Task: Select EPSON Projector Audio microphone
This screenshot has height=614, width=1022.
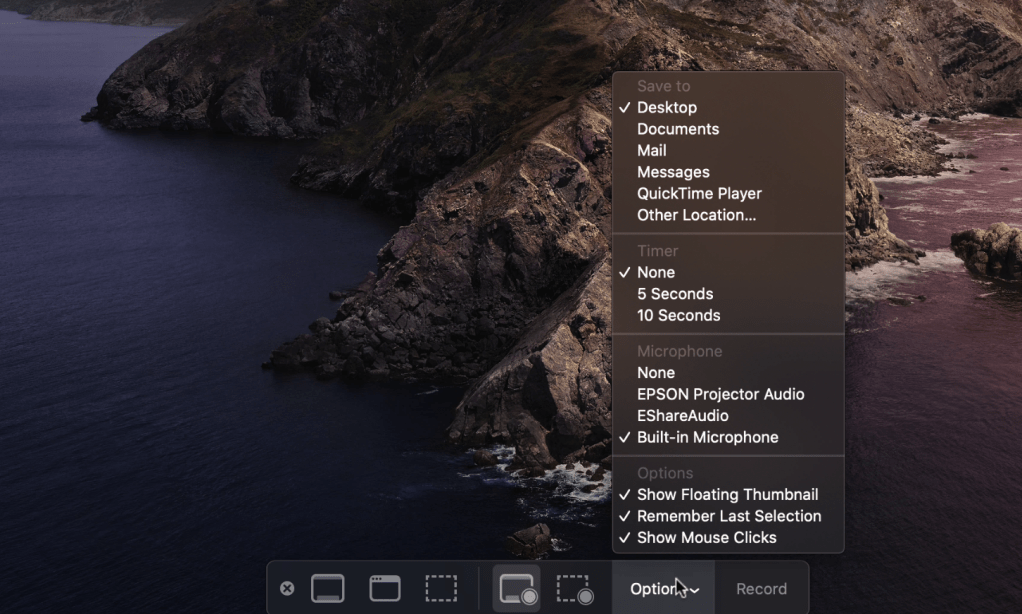Action: pos(720,394)
